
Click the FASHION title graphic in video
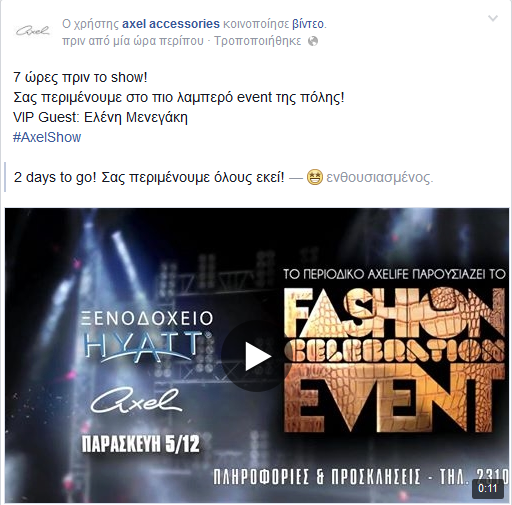(x=394, y=312)
